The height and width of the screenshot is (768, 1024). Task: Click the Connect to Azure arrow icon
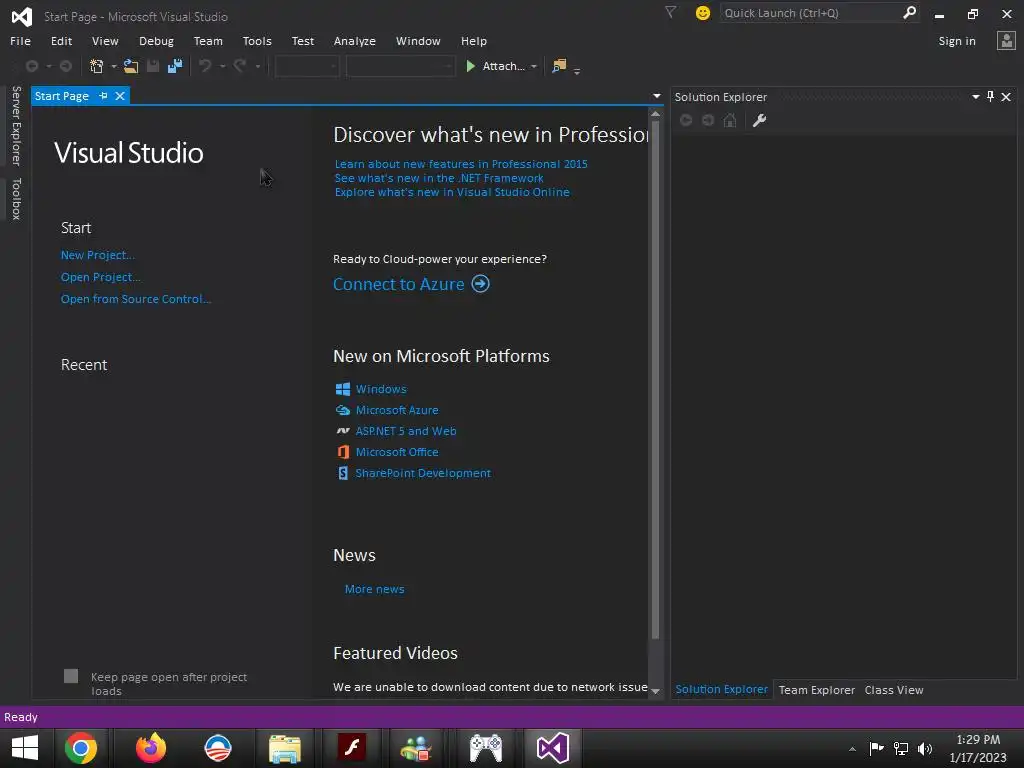(481, 284)
